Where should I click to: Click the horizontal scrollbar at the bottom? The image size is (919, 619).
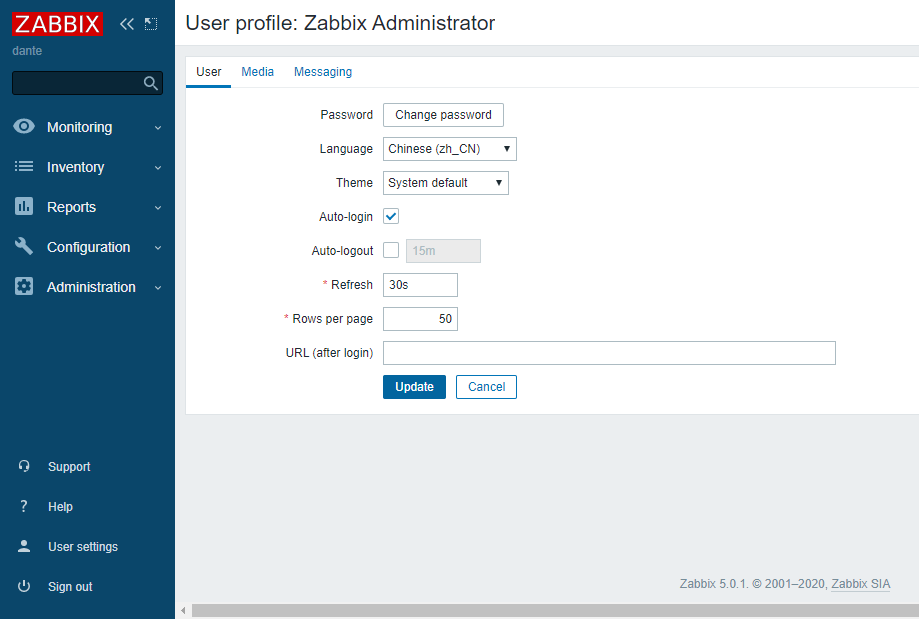coord(550,610)
